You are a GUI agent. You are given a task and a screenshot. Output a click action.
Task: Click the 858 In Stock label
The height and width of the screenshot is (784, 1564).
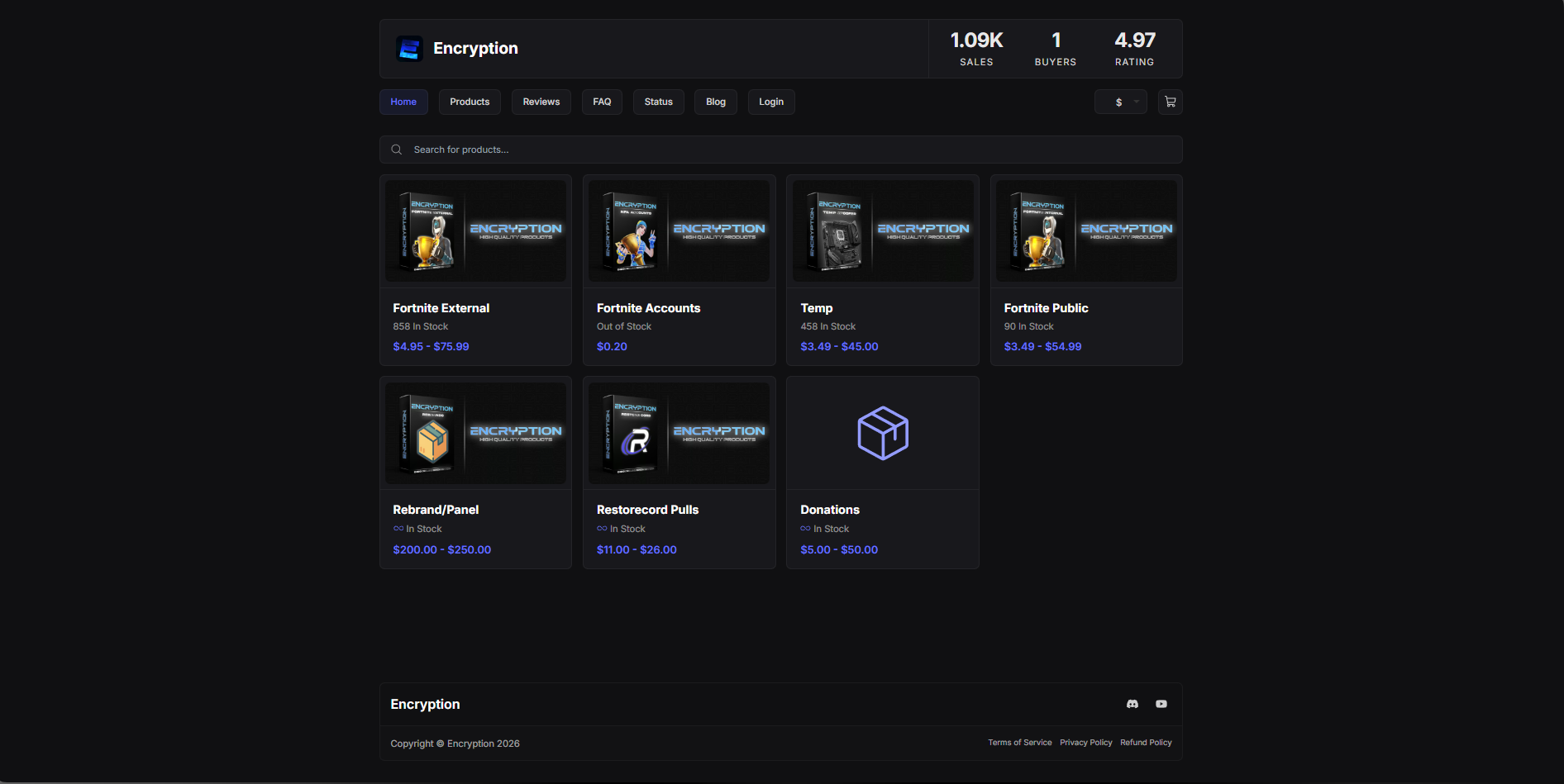click(421, 326)
